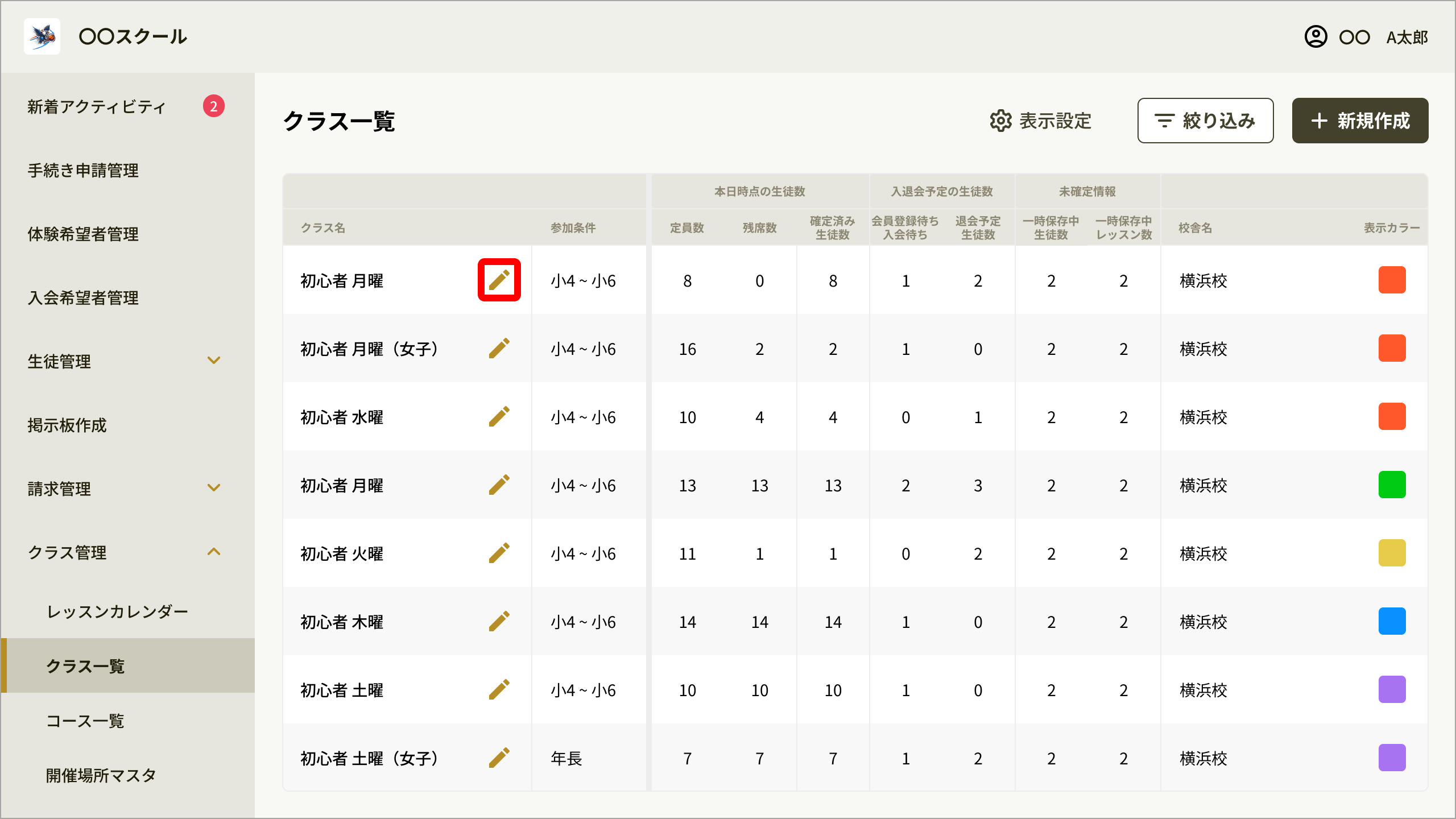
Task: Click the yellow swatch for 初心者 火曜
Action: pyautogui.click(x=1392, y=553)
